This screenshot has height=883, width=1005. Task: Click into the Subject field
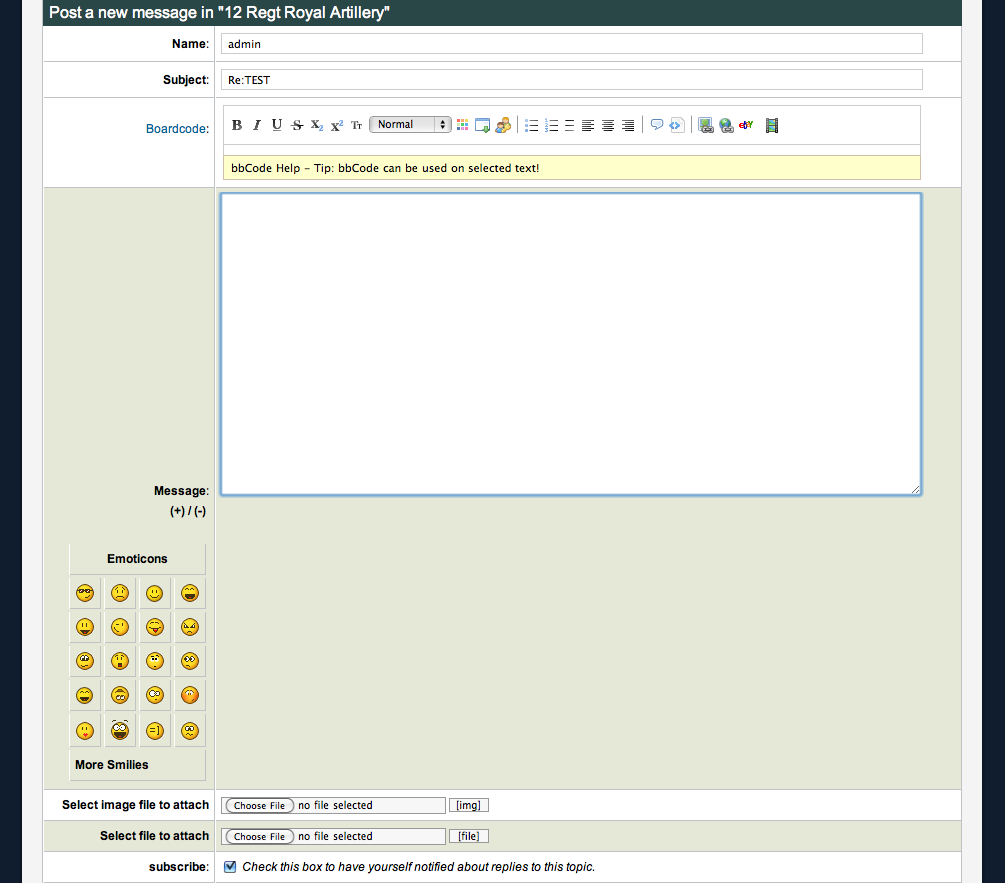tap(570, 80)
